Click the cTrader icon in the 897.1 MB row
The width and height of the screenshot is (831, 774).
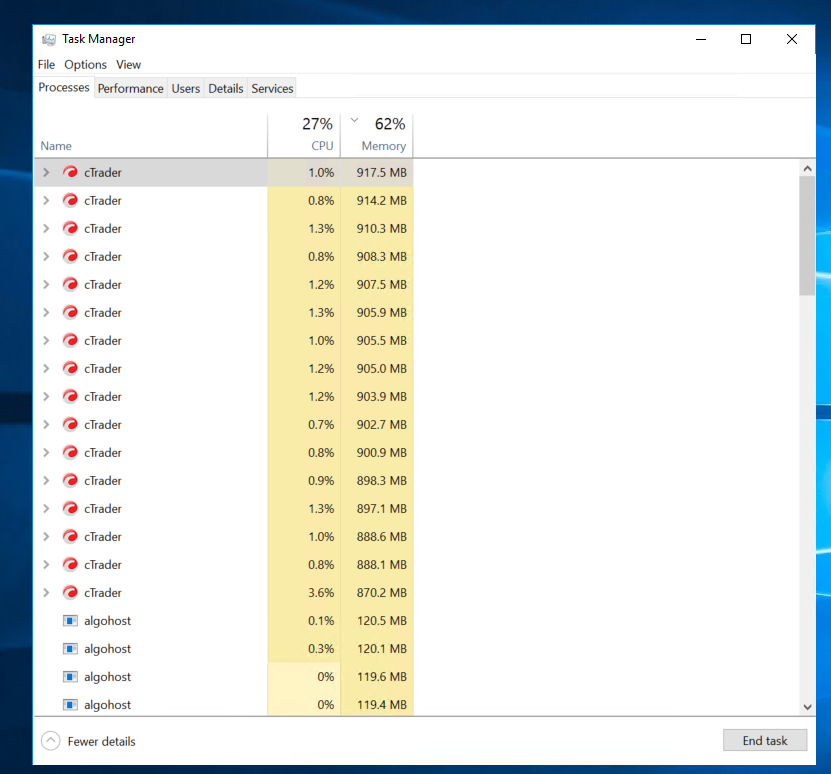pos(70,508)
